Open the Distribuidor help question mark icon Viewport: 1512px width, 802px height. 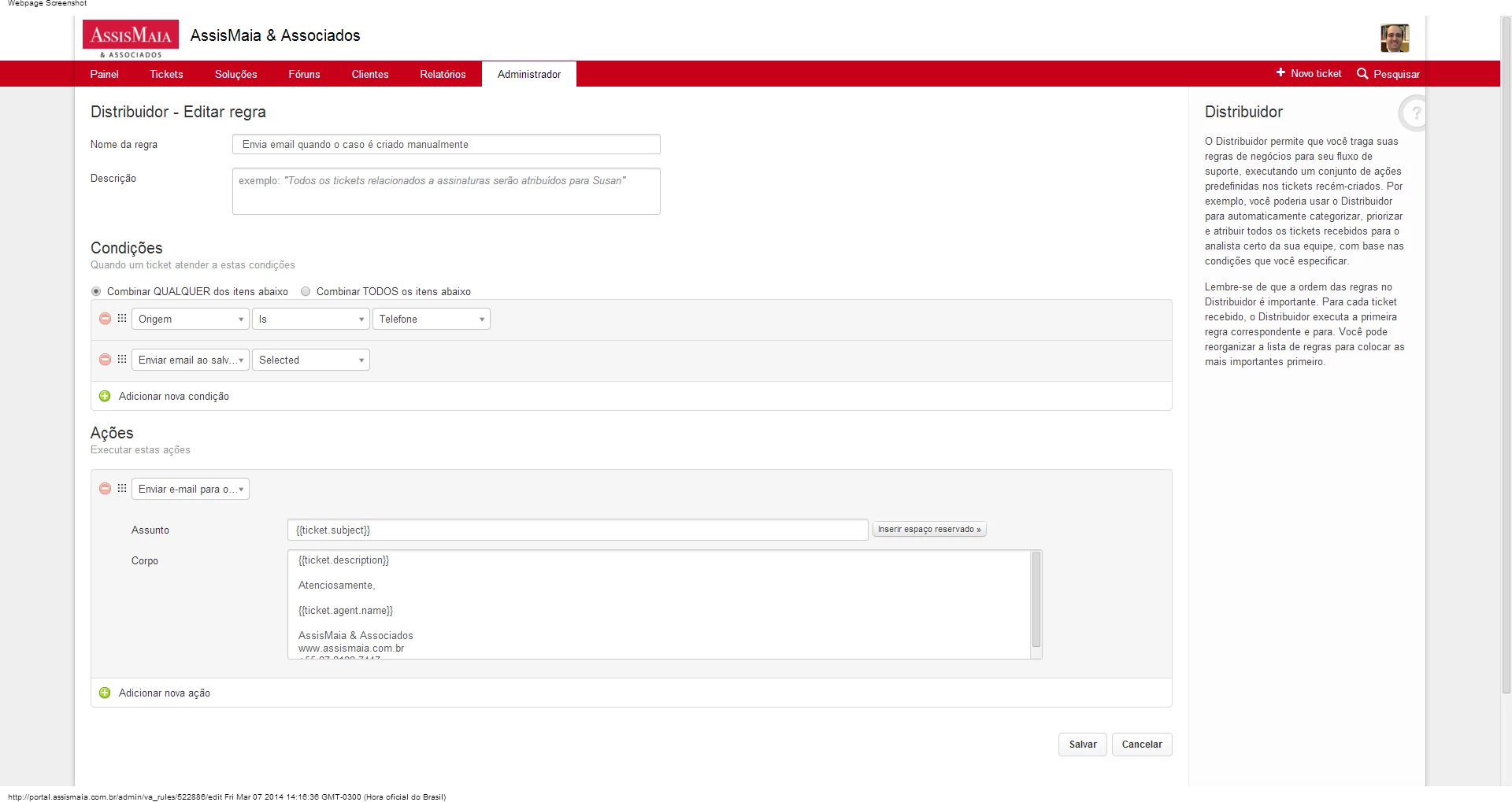pos(1413,113)
